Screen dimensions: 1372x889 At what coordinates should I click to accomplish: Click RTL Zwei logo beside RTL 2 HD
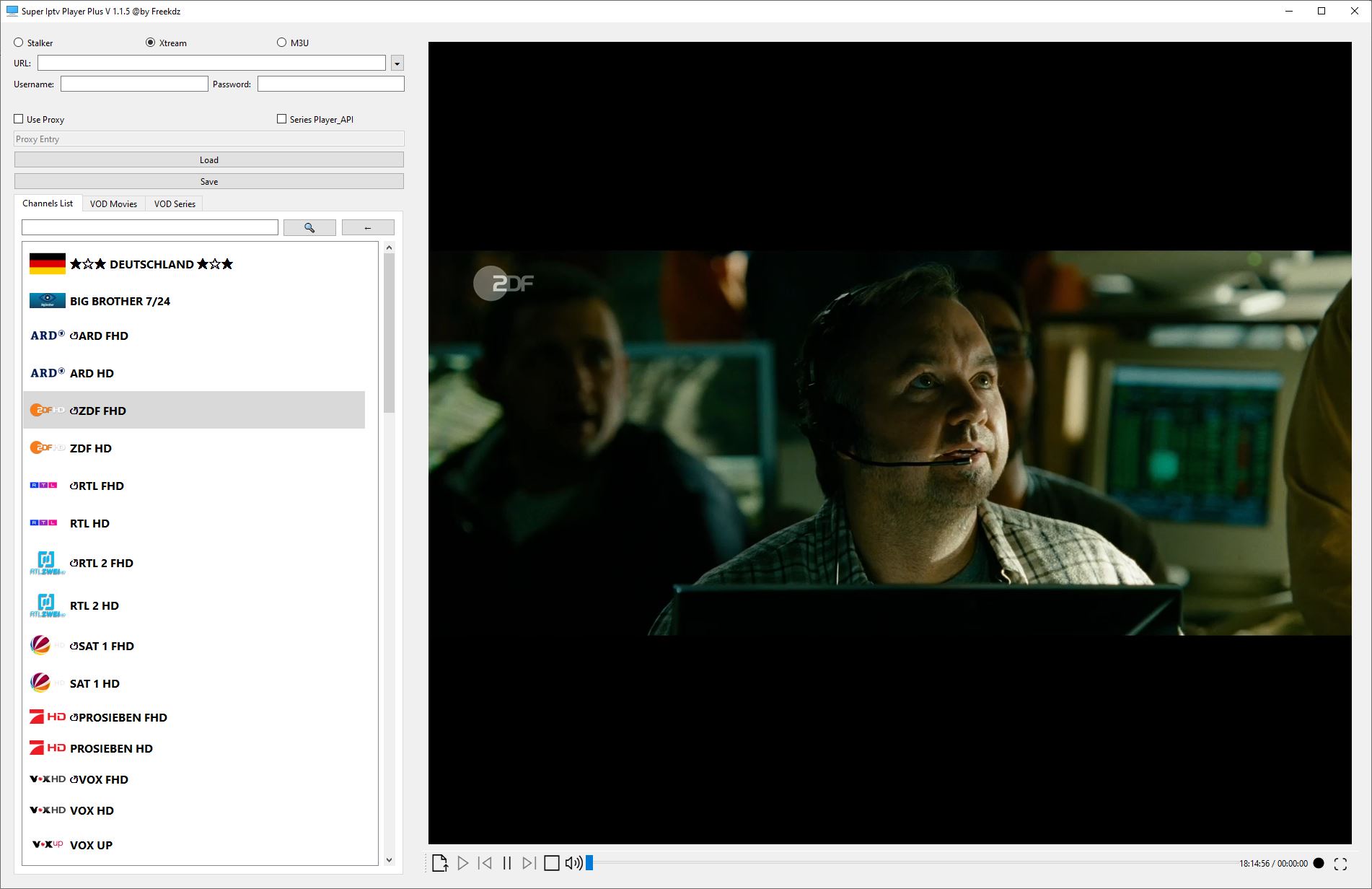(48, 606)
